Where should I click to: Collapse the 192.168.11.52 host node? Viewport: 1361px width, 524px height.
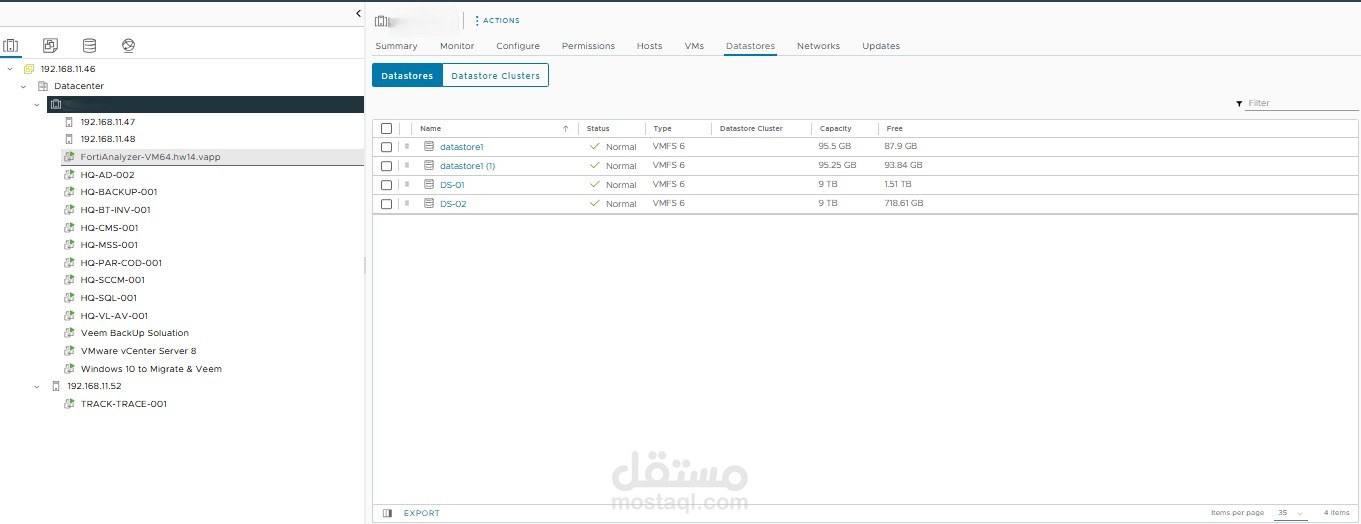click(37, 386)
